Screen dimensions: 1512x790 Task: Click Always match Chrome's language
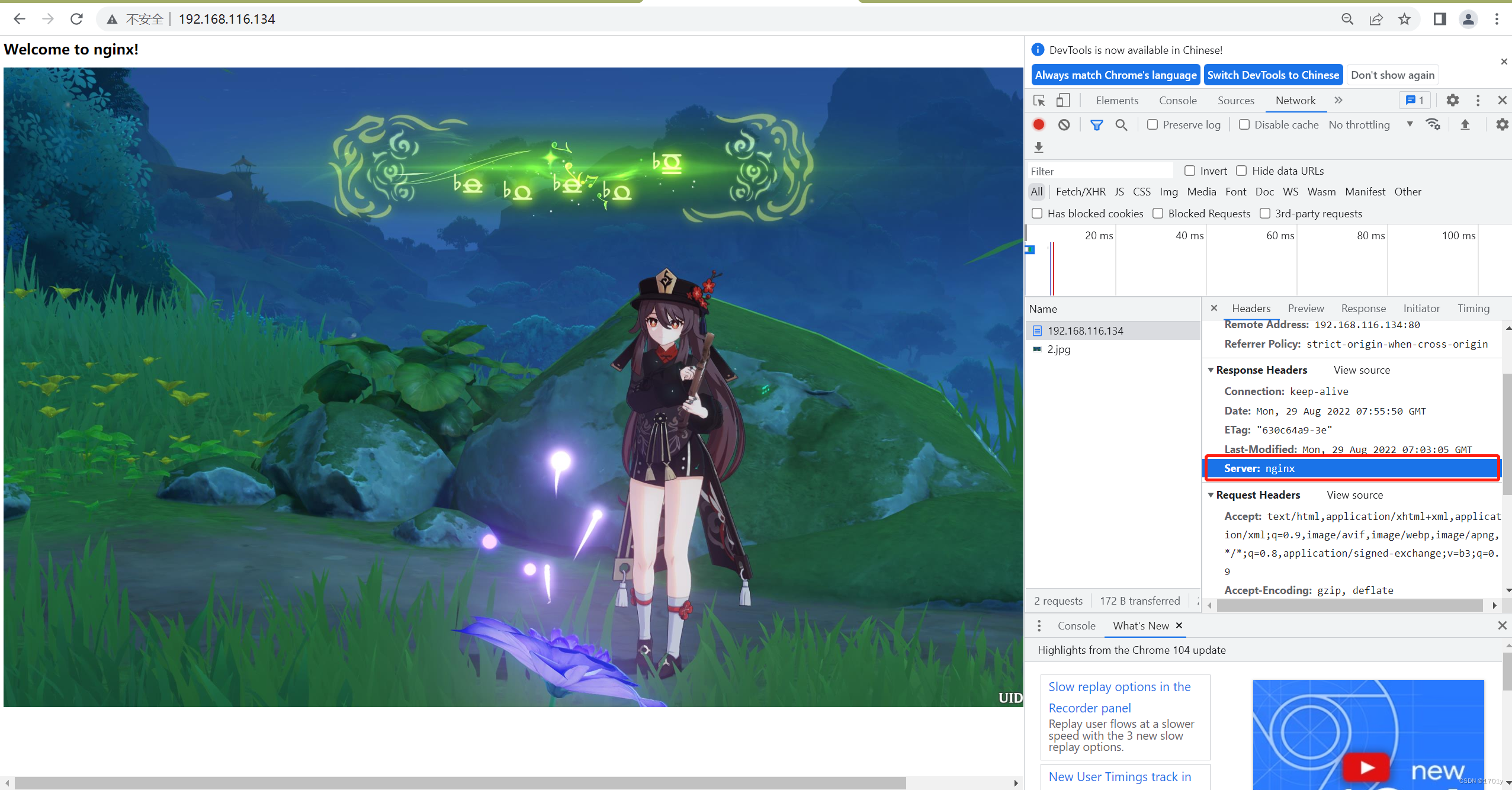coord(1116,75)
